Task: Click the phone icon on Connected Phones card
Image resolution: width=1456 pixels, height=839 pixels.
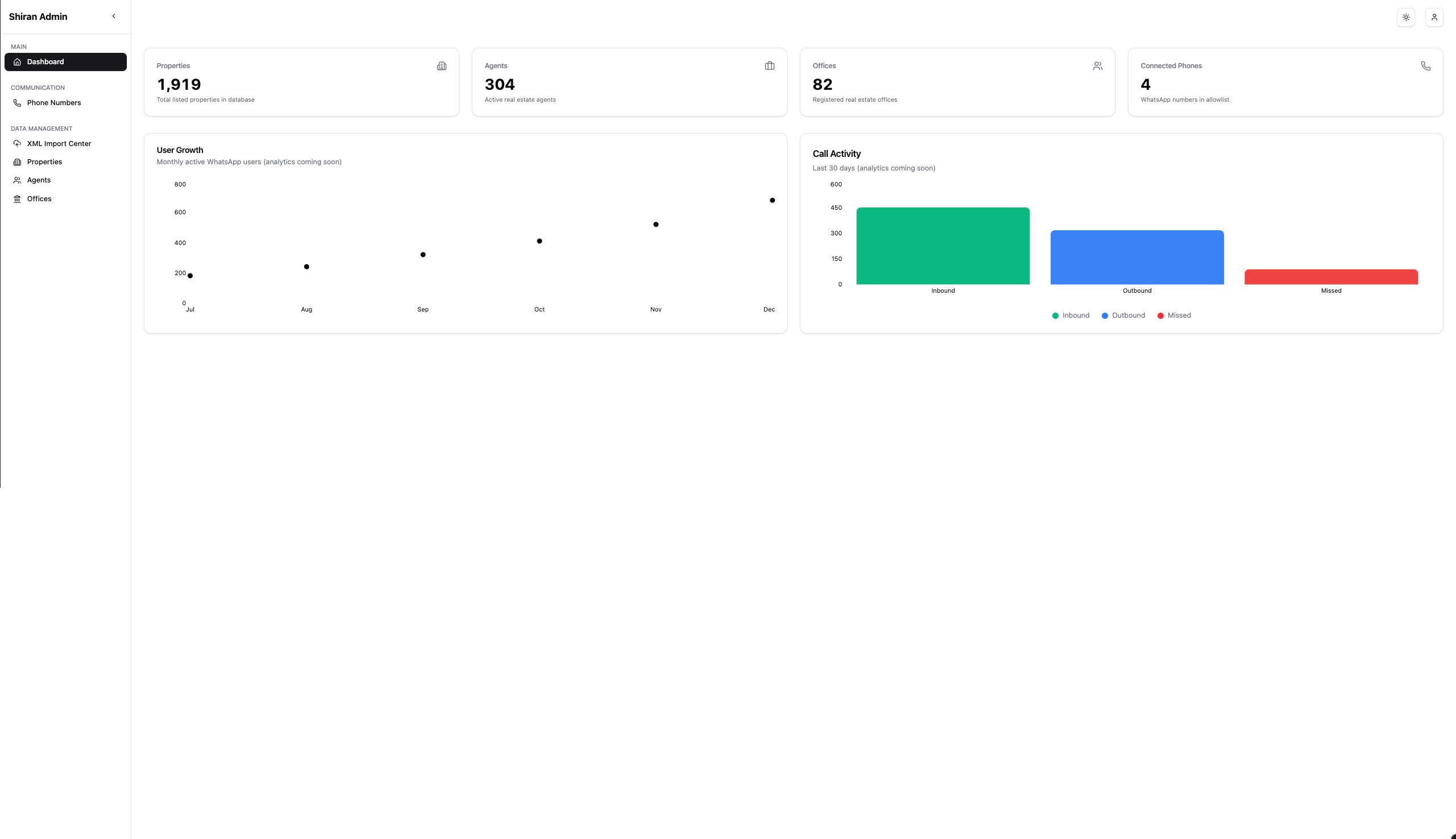Action: click(x=1425, y=66)
